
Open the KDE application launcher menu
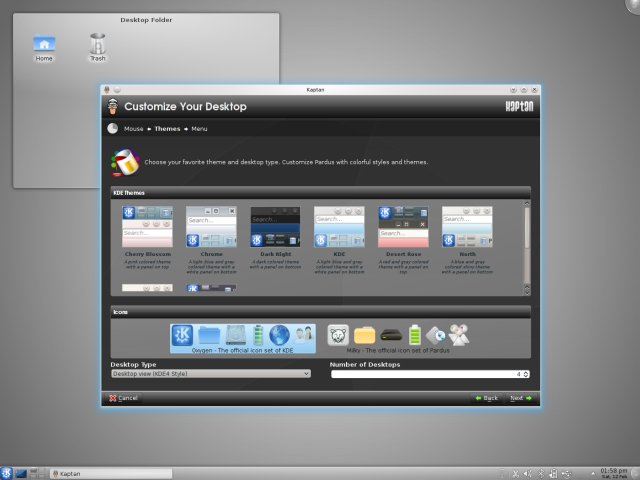8,473
